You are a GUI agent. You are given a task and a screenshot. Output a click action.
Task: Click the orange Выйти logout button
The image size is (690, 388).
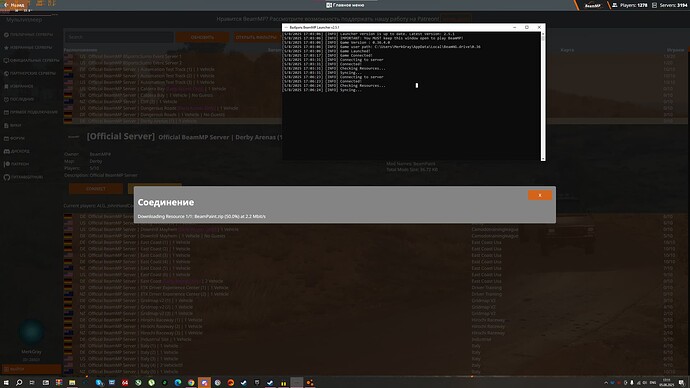[31, 369]
